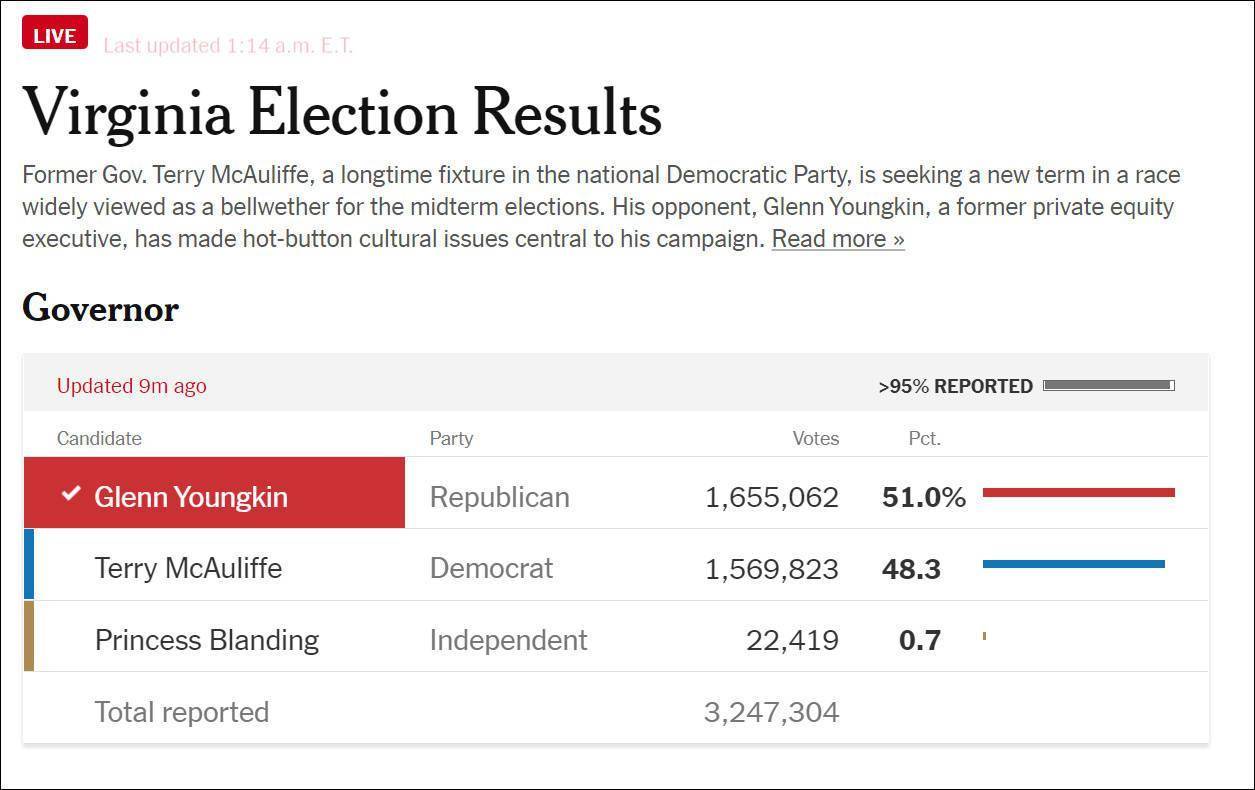Select Princess Blanding candidate name
This screenshot has height=790, width=1255.
pyautogui.click(x=206, y=640)
